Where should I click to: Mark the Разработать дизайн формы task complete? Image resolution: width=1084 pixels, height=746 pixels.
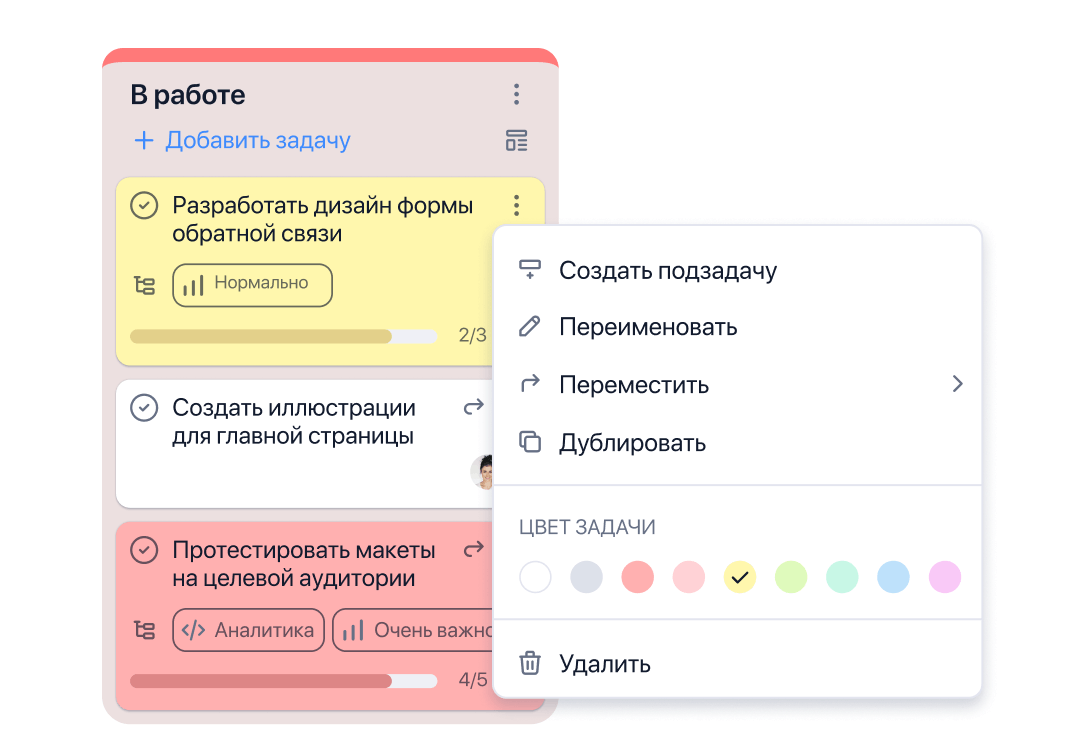143,205
